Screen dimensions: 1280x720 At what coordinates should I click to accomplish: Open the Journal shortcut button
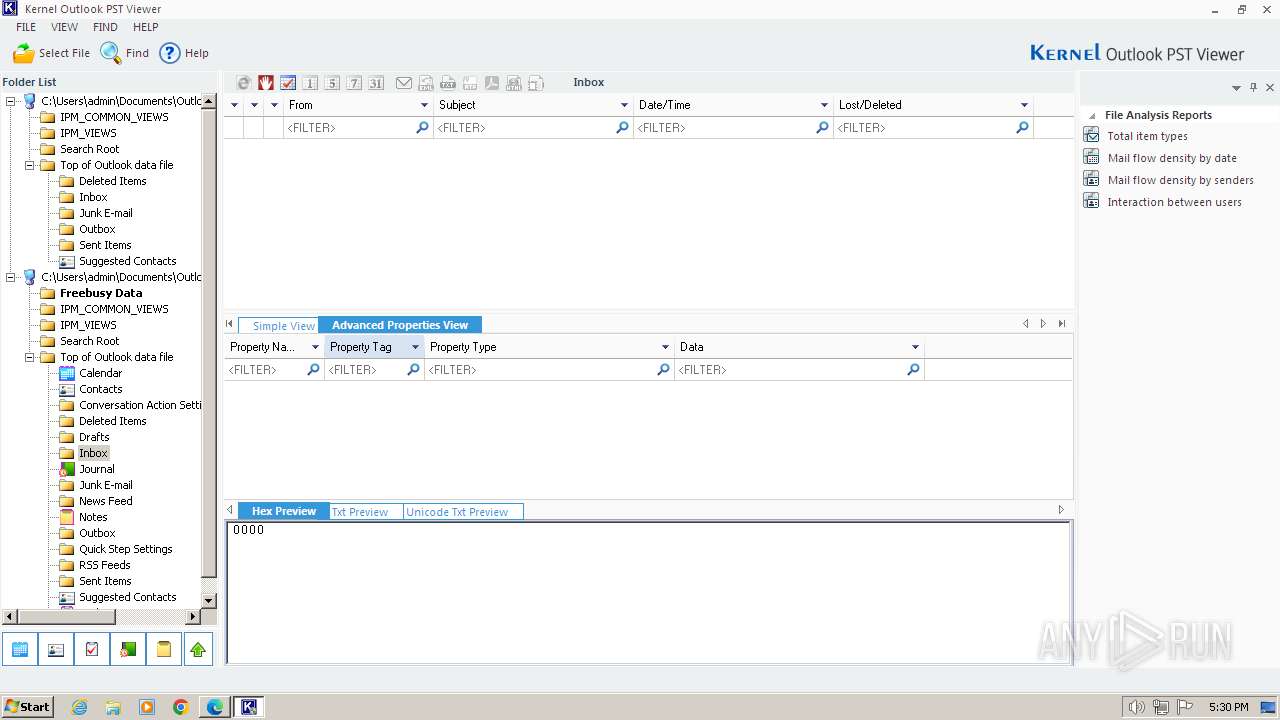coord(128,650)
